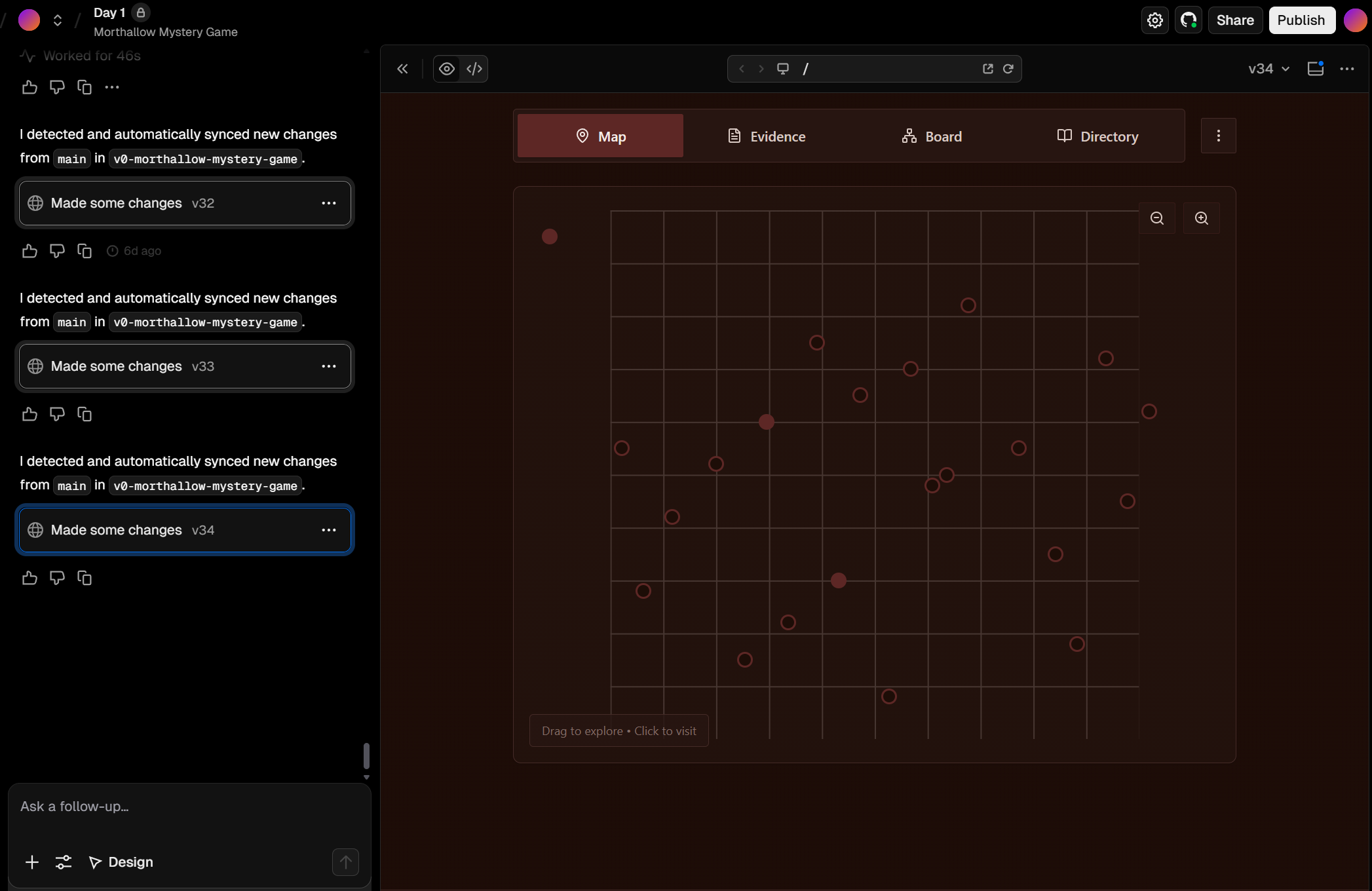Thumbs up the v34 message
Screen dimensions: 1372x891
(29, 578)
